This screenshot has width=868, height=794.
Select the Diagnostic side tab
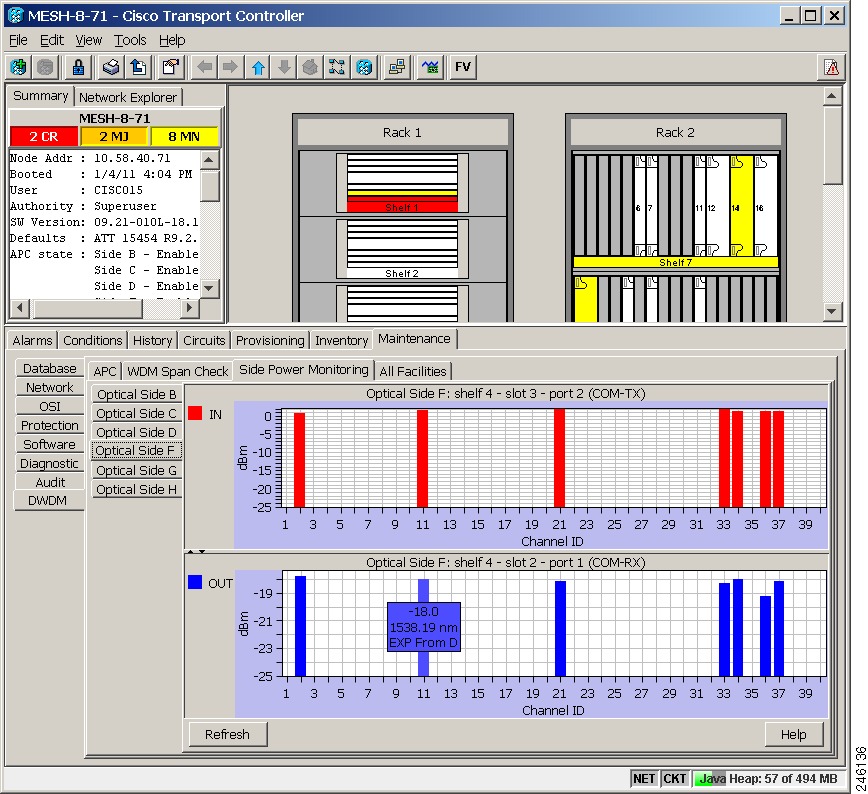[49, 463]
